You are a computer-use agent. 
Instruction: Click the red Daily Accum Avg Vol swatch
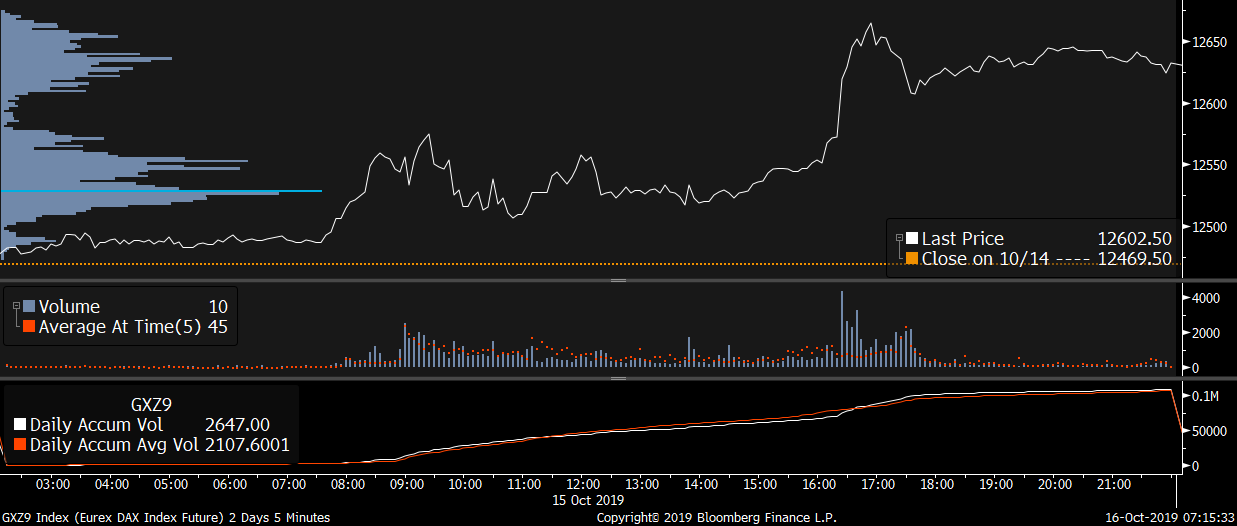click(x=21, y=445)
